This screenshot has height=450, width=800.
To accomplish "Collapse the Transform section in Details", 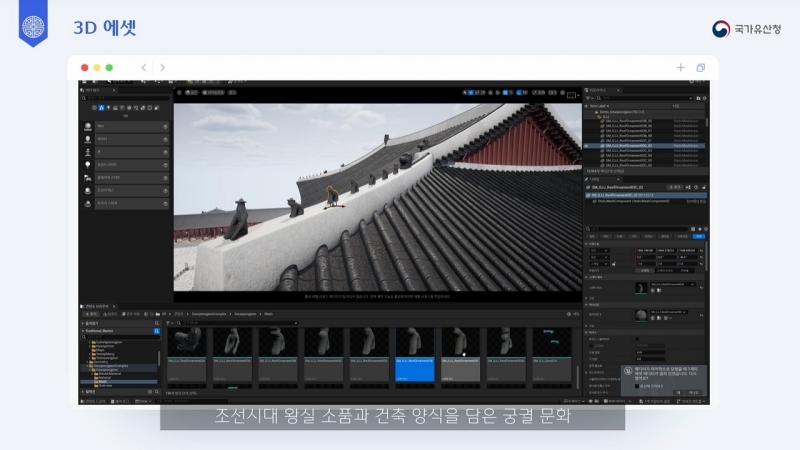I will tap(586, 244).
